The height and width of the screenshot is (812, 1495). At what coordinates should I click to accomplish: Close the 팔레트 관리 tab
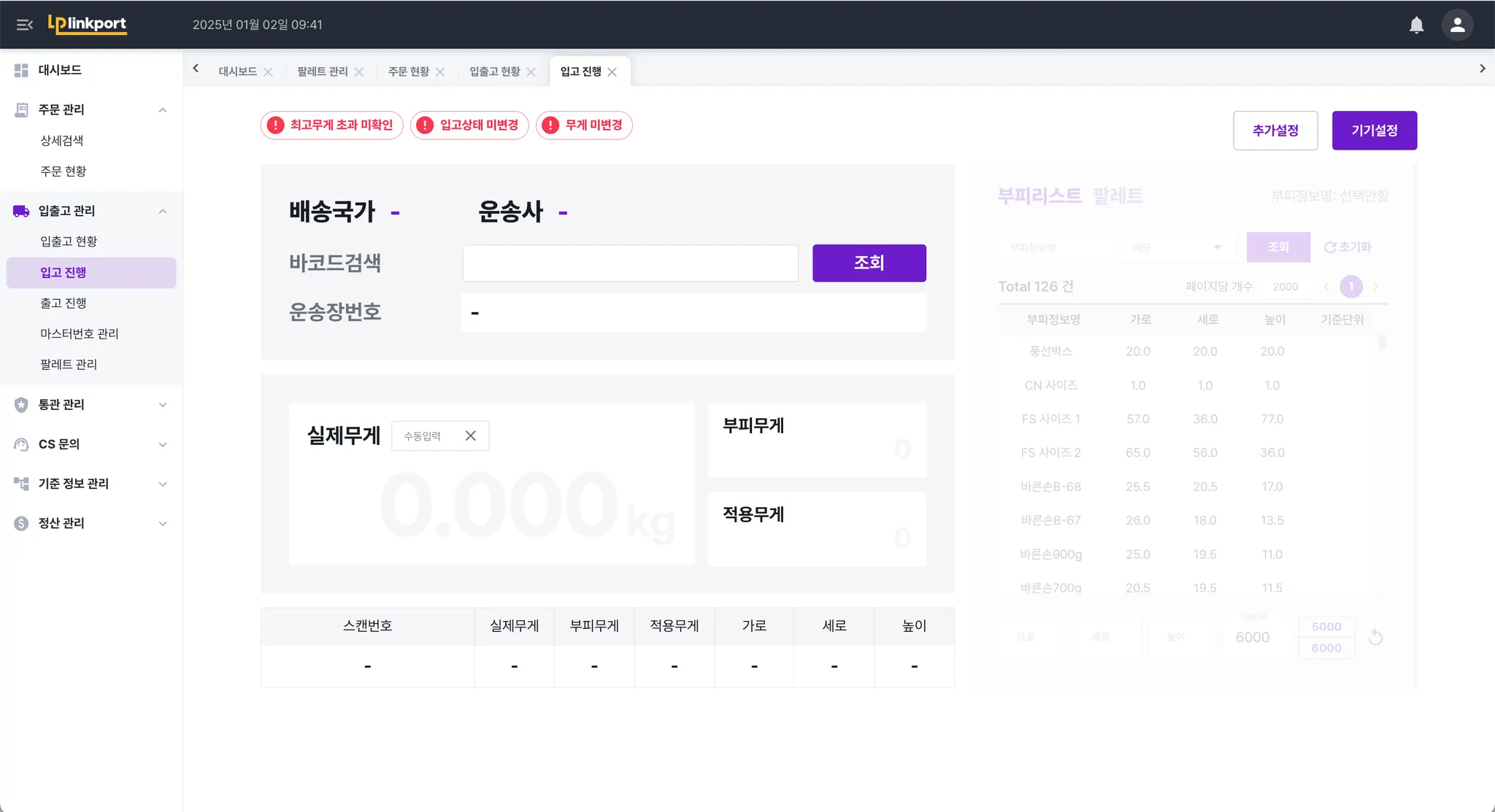pos(359,71)
